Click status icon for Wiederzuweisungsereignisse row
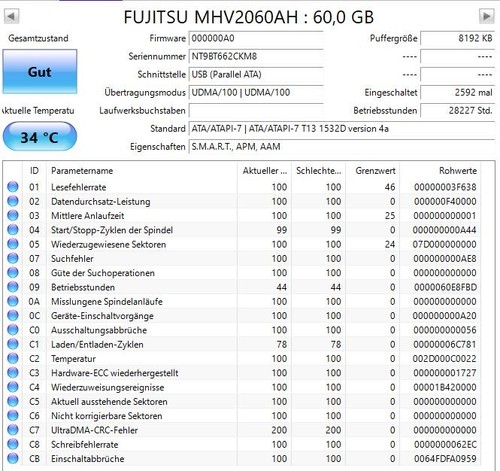The width and height of the screenshot is (500, 471). (x=13, y=387)
